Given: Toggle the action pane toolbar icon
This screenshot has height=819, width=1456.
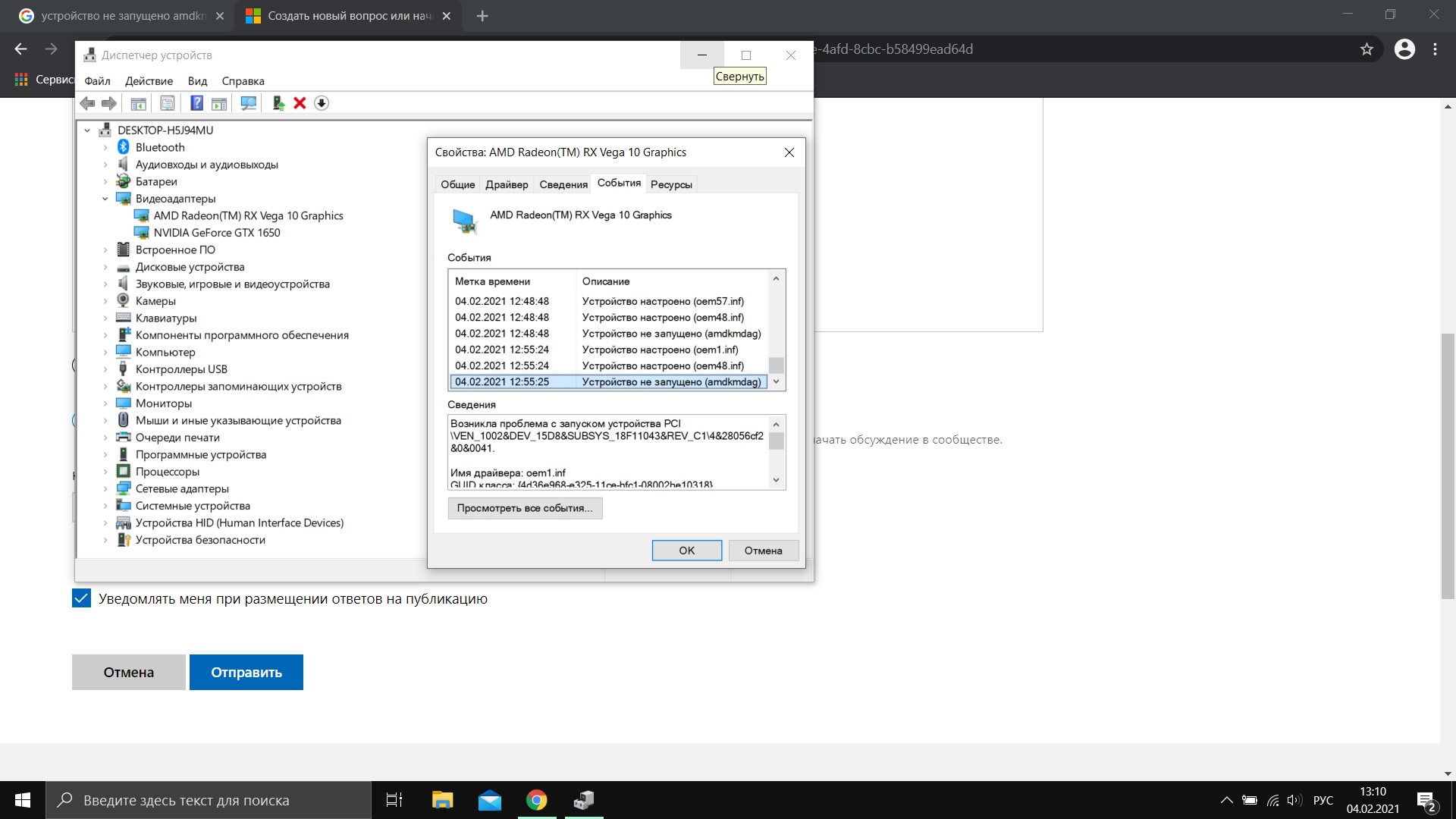Looking at the screenshot, I should [219, 103].
